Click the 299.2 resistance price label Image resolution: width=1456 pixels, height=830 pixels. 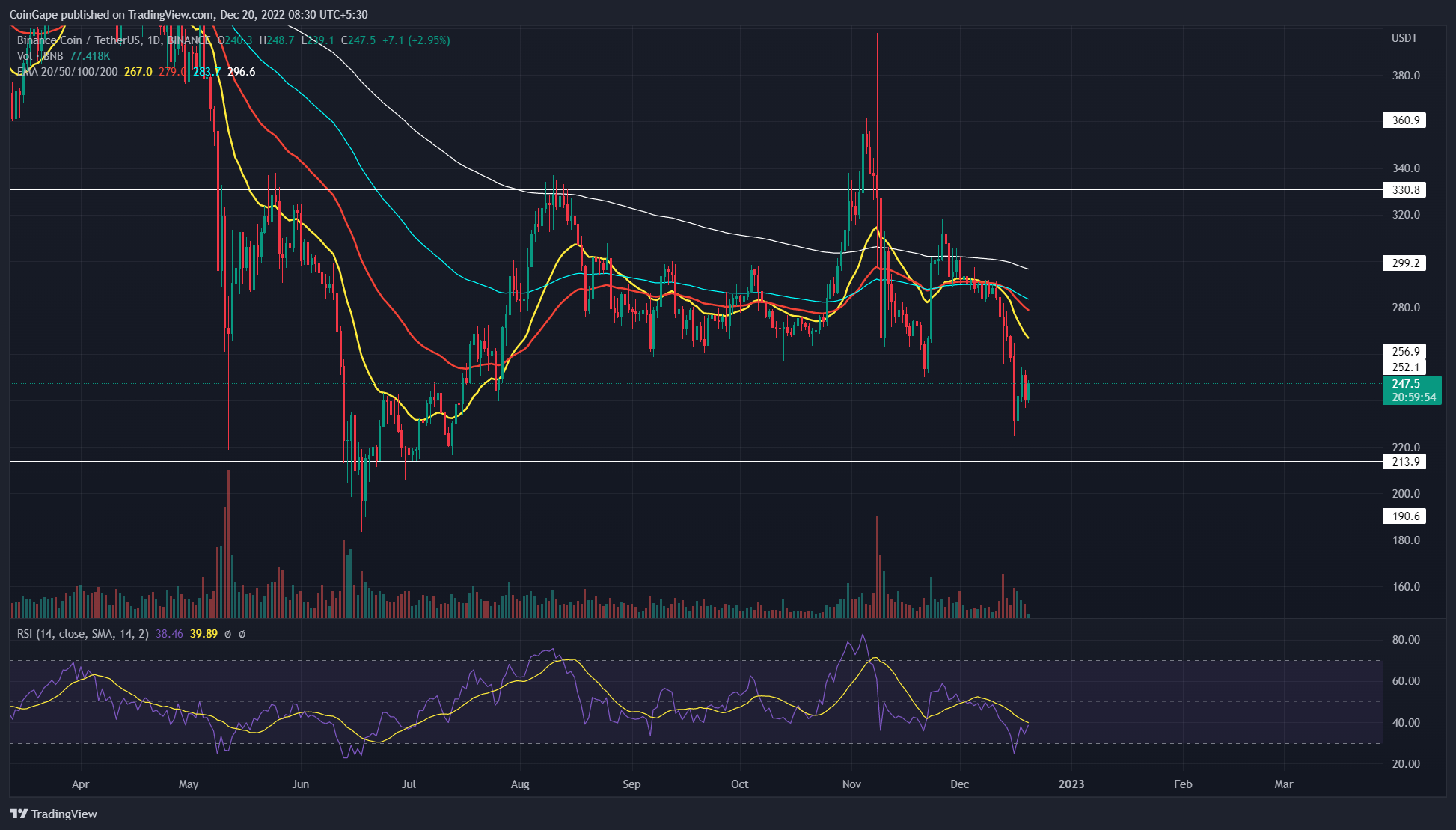coord(1404,263)
